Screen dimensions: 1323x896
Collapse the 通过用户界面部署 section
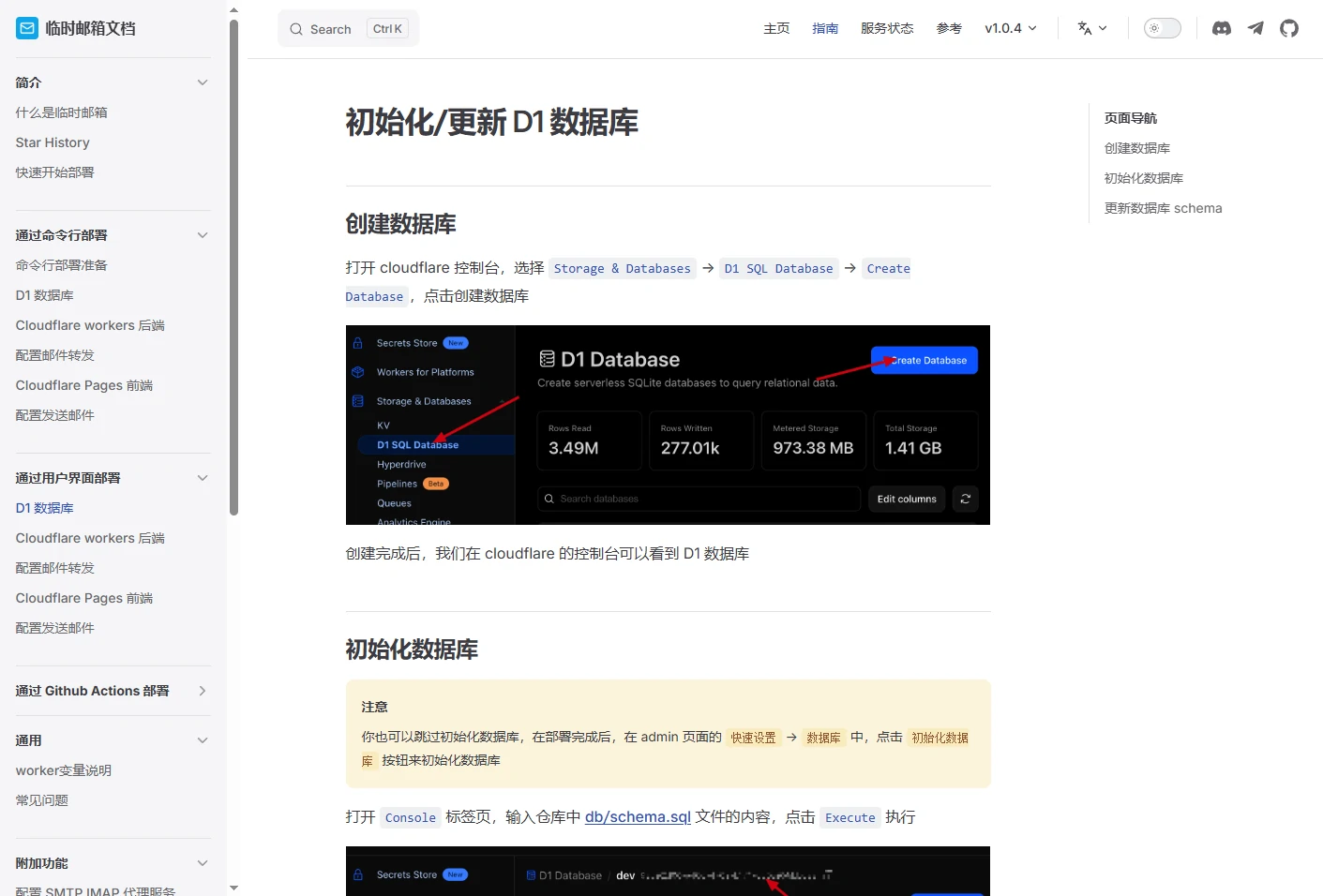[x=203, y=478]
